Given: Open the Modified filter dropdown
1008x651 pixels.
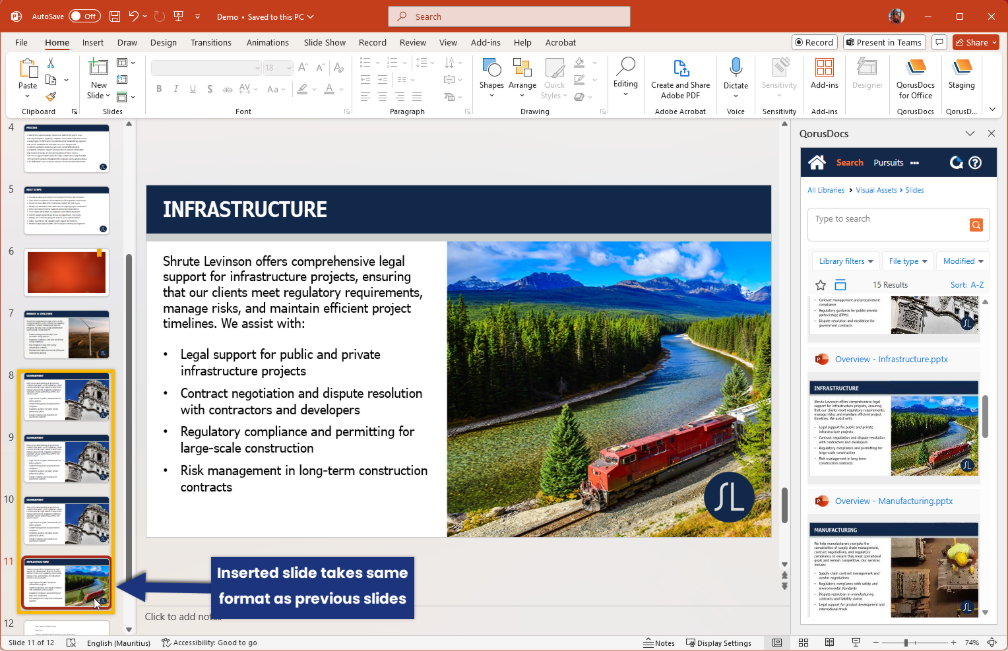Looking at the screenshot, I should 962,261.
